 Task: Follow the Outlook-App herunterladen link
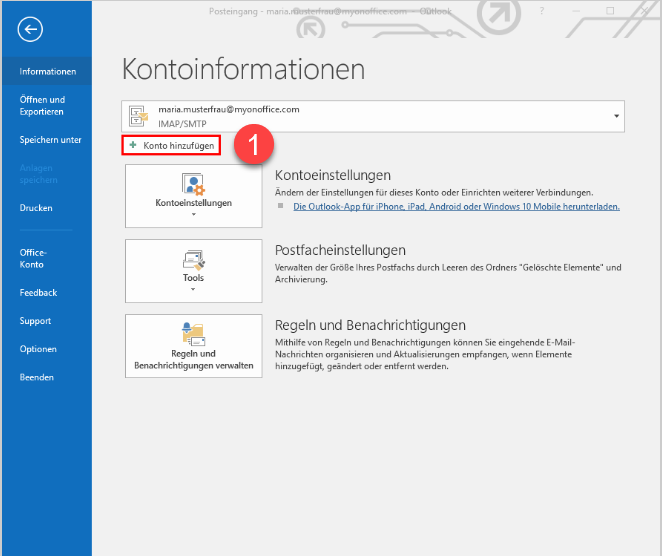456,206
